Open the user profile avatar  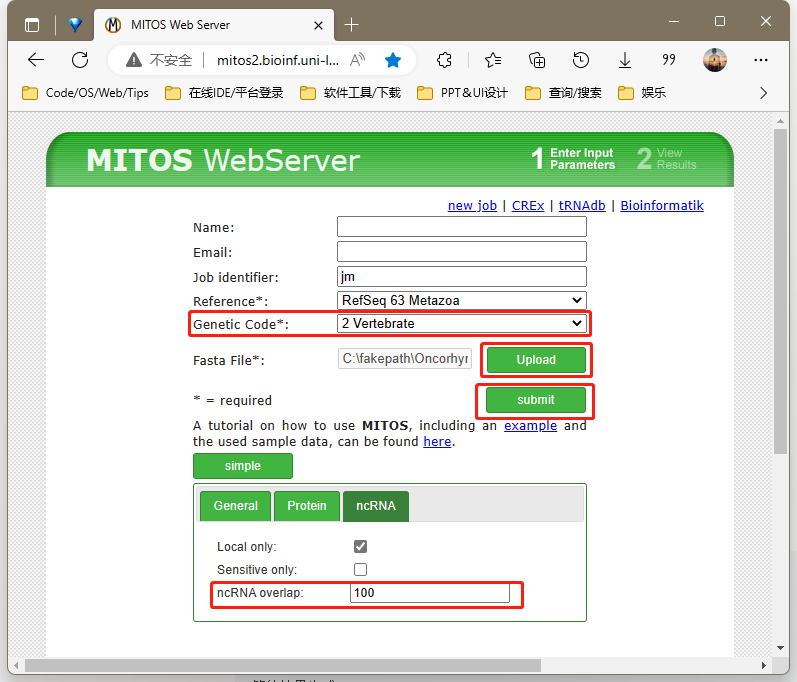(x=715, y=60)
